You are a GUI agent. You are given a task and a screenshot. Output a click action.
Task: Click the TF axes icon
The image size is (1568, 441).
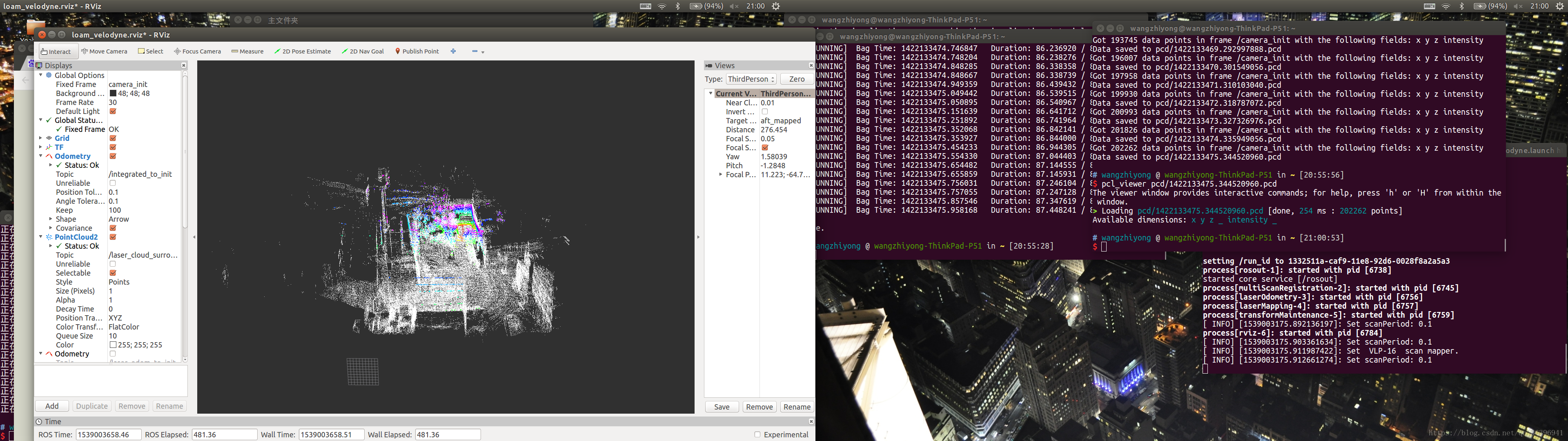tap(49, 147)
